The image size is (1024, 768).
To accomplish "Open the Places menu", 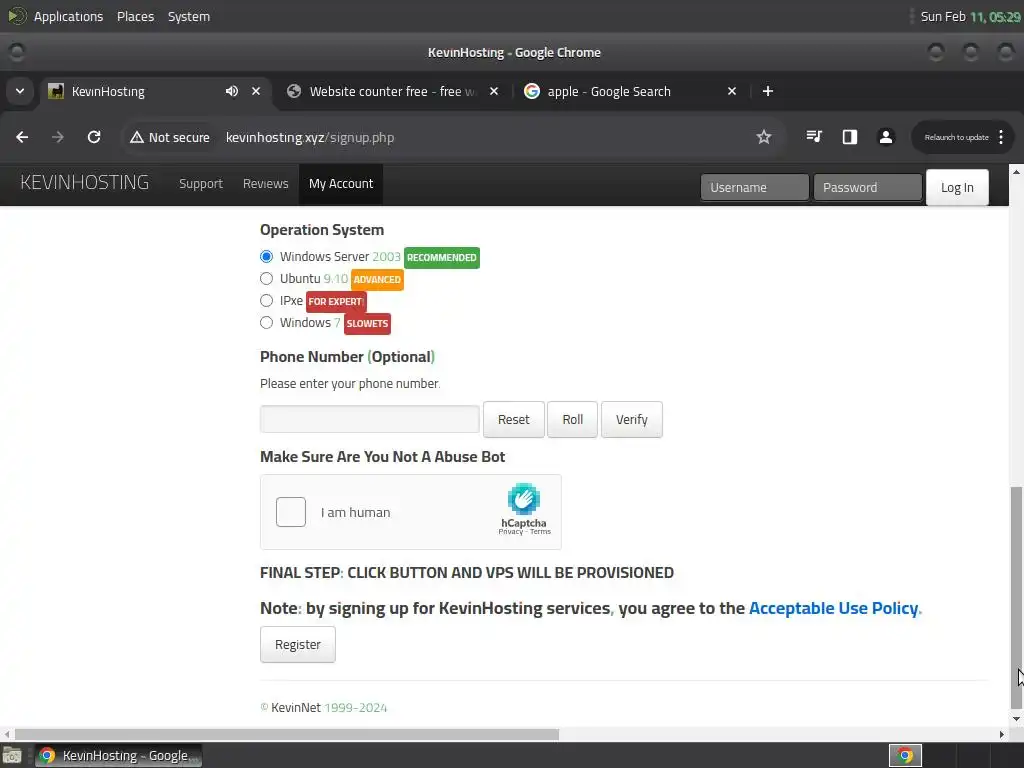I will pyautogui.click(x=135, y=16).
